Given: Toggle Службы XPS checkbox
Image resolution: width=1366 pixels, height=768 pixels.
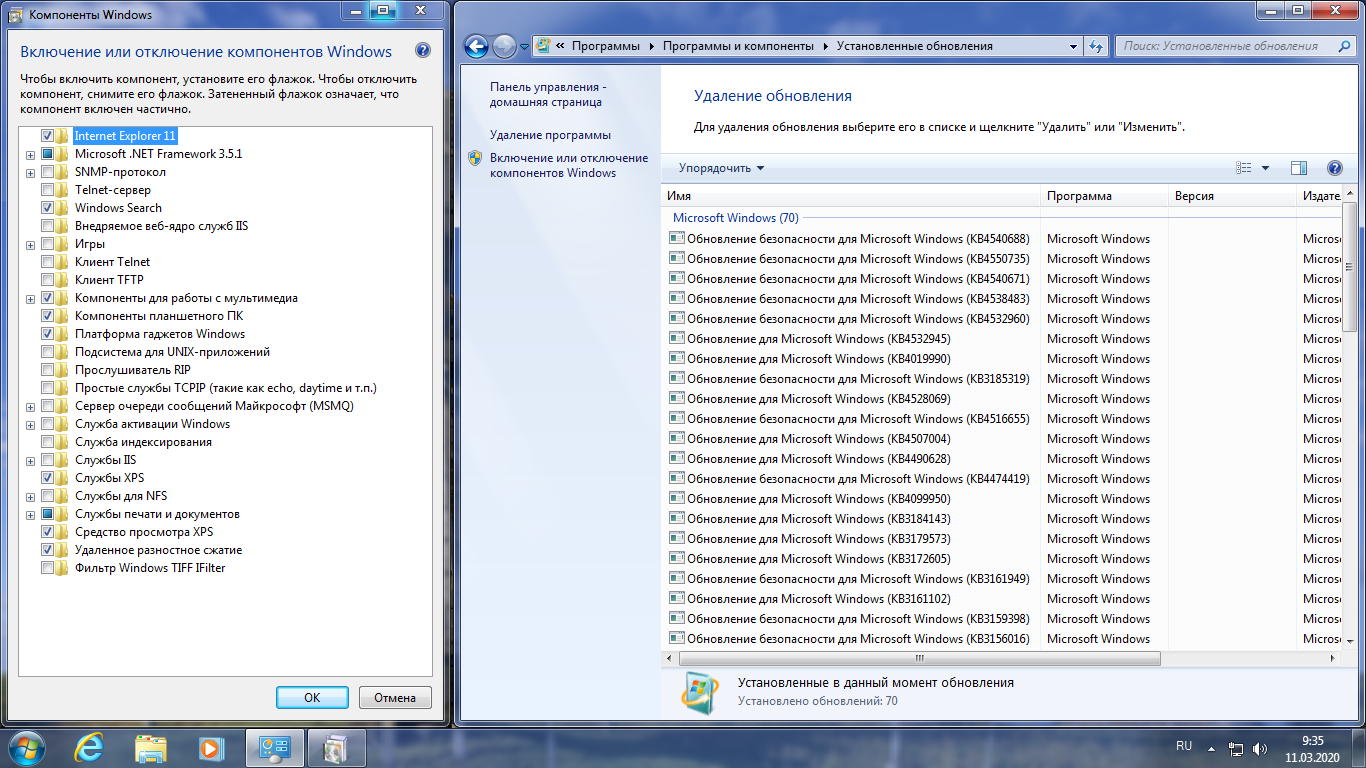Looking at the screenshot, I should [47, 478].
